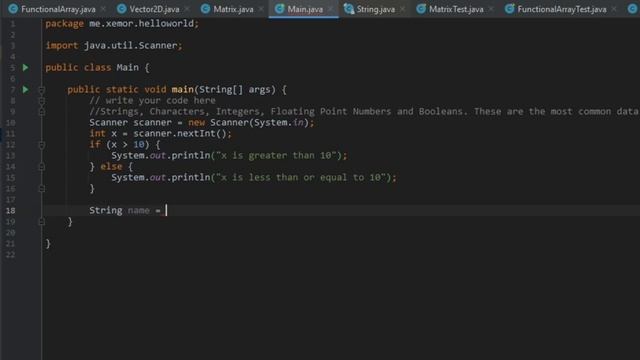Screen dimensions: 640x360
Task: Close the Main.java tab
Action: coord(330,9)
